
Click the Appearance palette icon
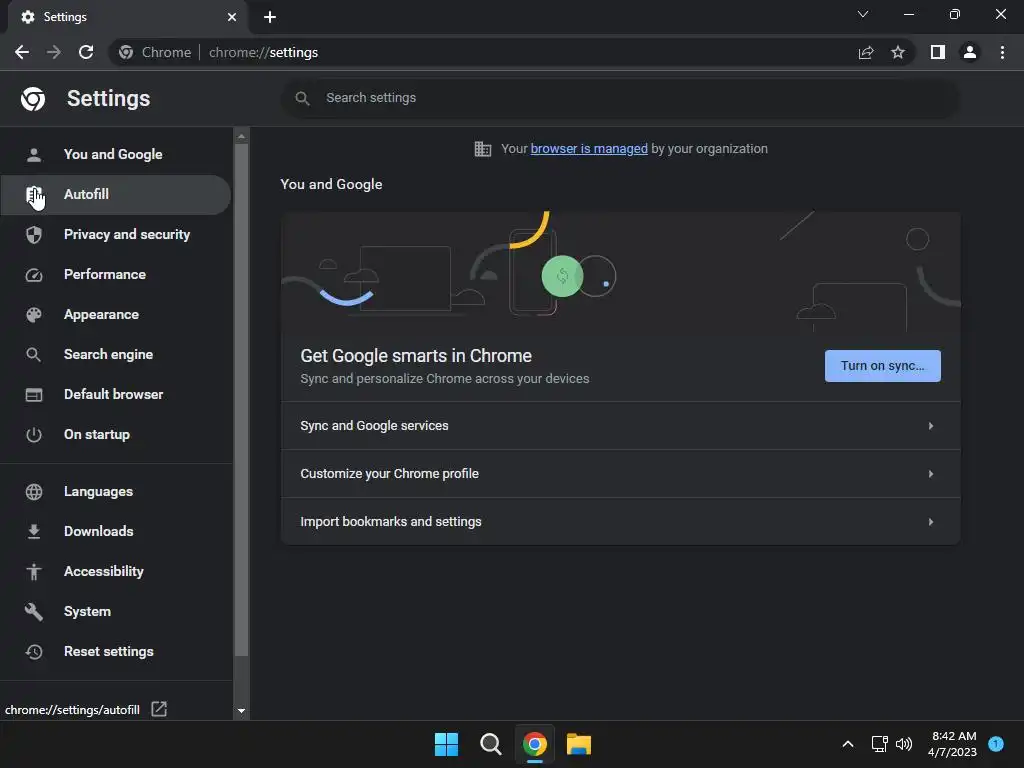click(x=34, y=315)
